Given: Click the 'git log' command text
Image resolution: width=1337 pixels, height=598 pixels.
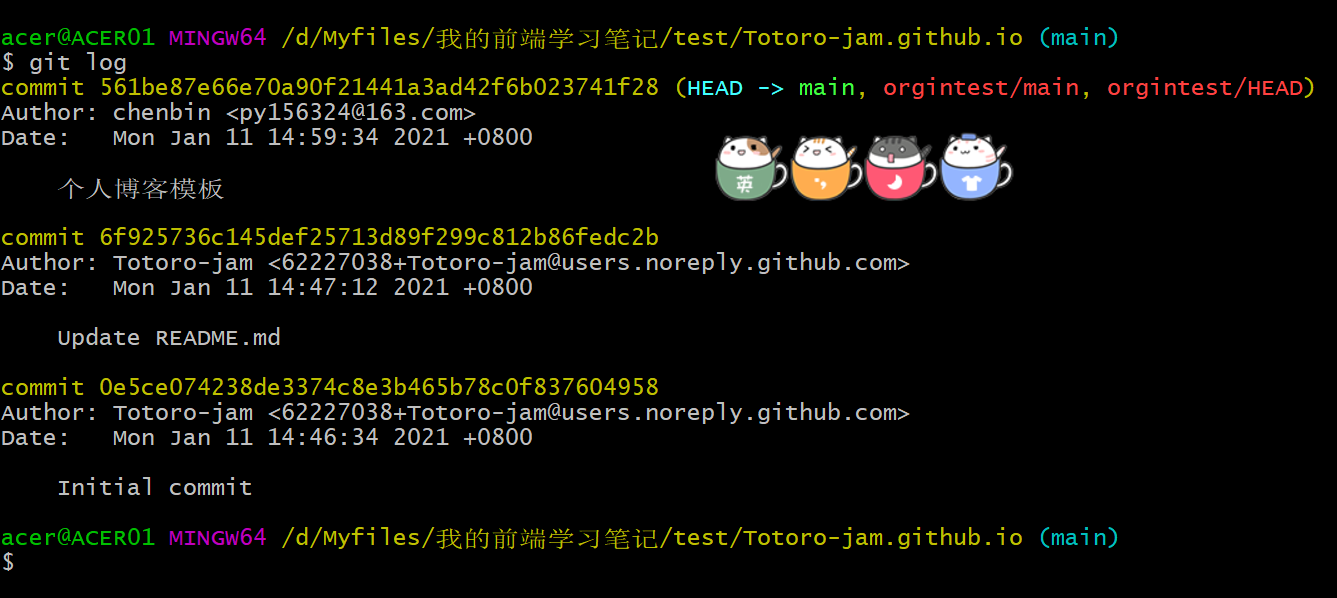Looking at the screenshot, I should click(x=78, y=63).
